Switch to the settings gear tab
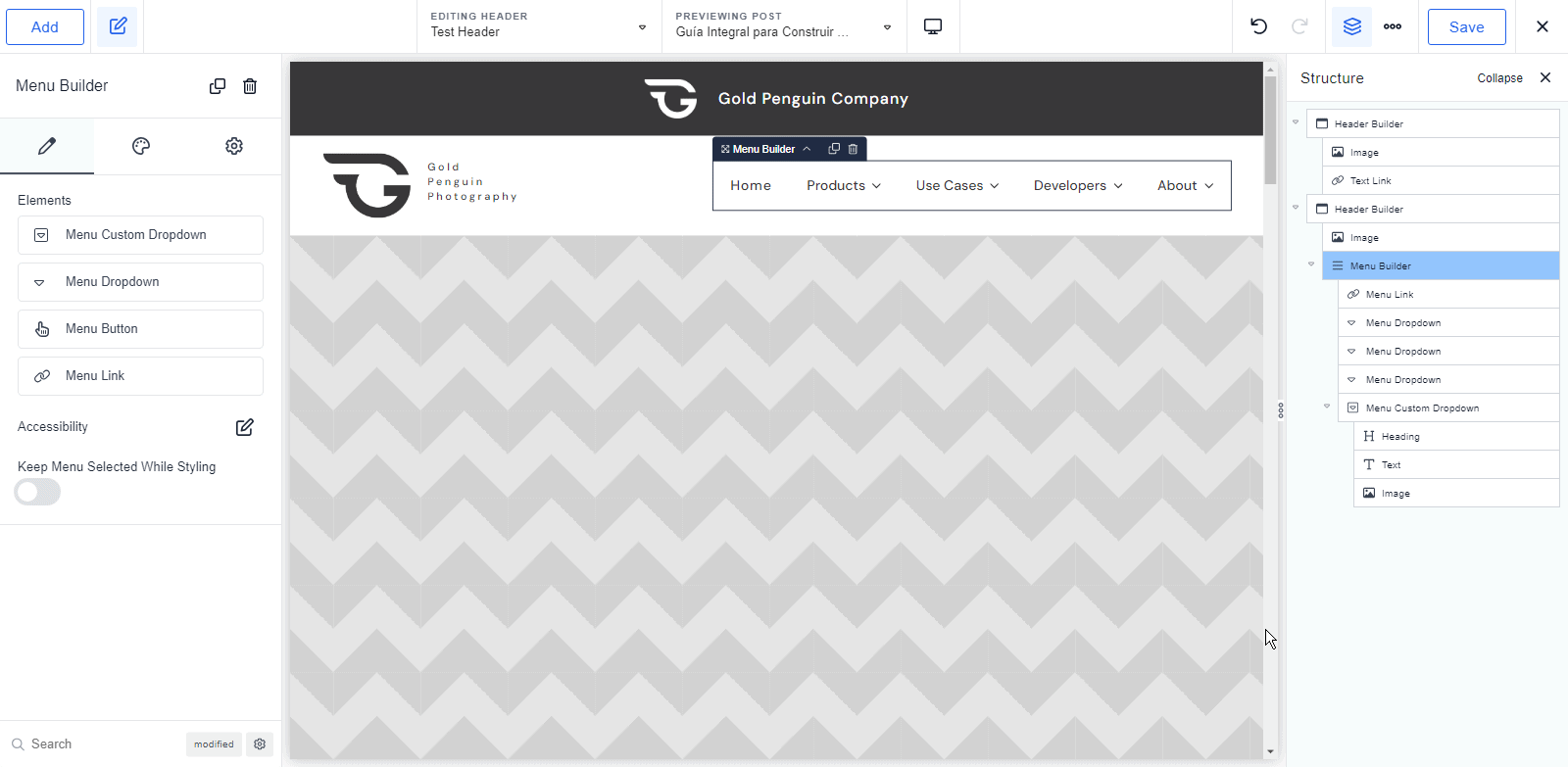 234,146
